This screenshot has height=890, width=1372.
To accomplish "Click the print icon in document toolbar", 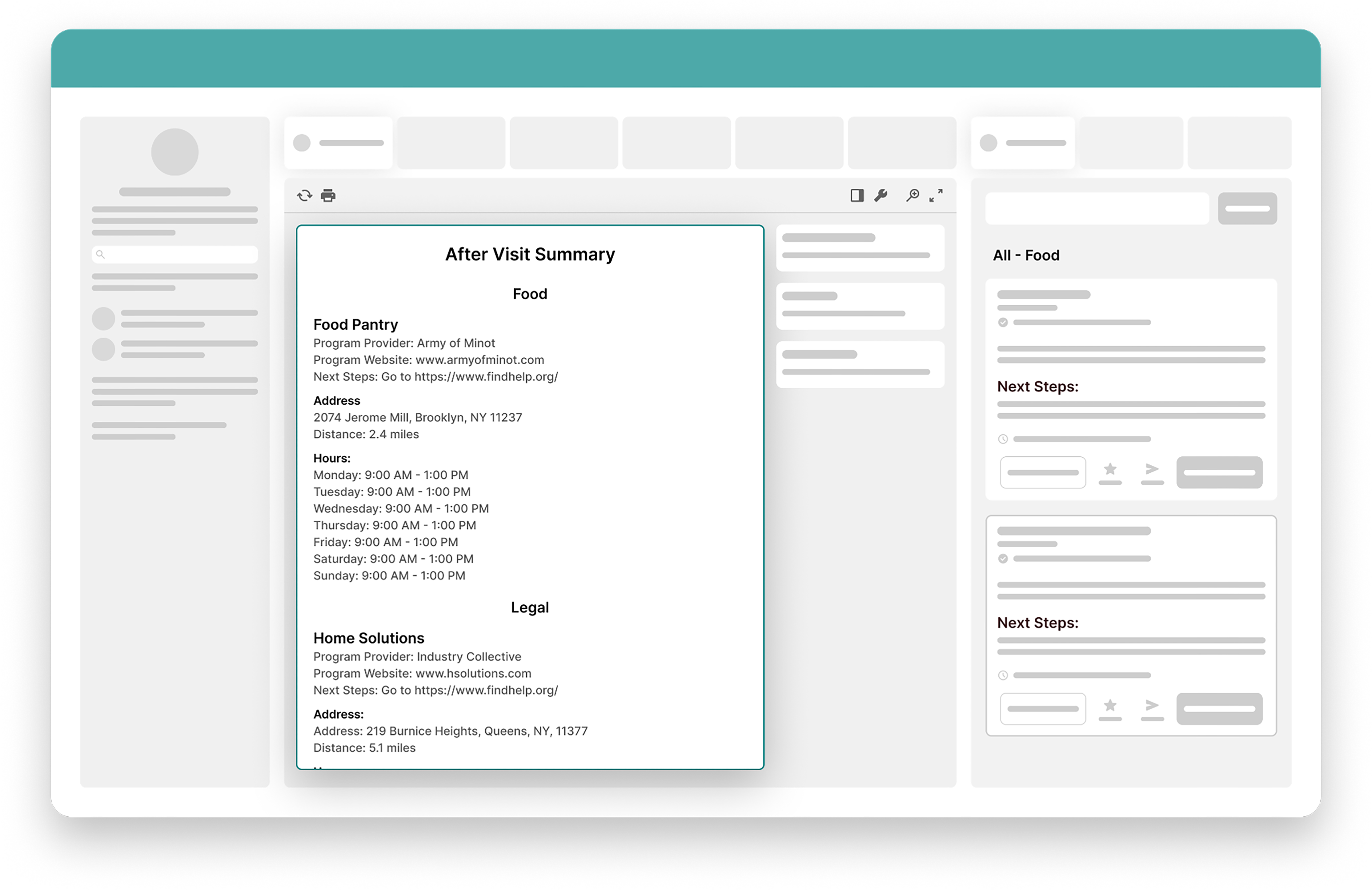I will 328,196.
